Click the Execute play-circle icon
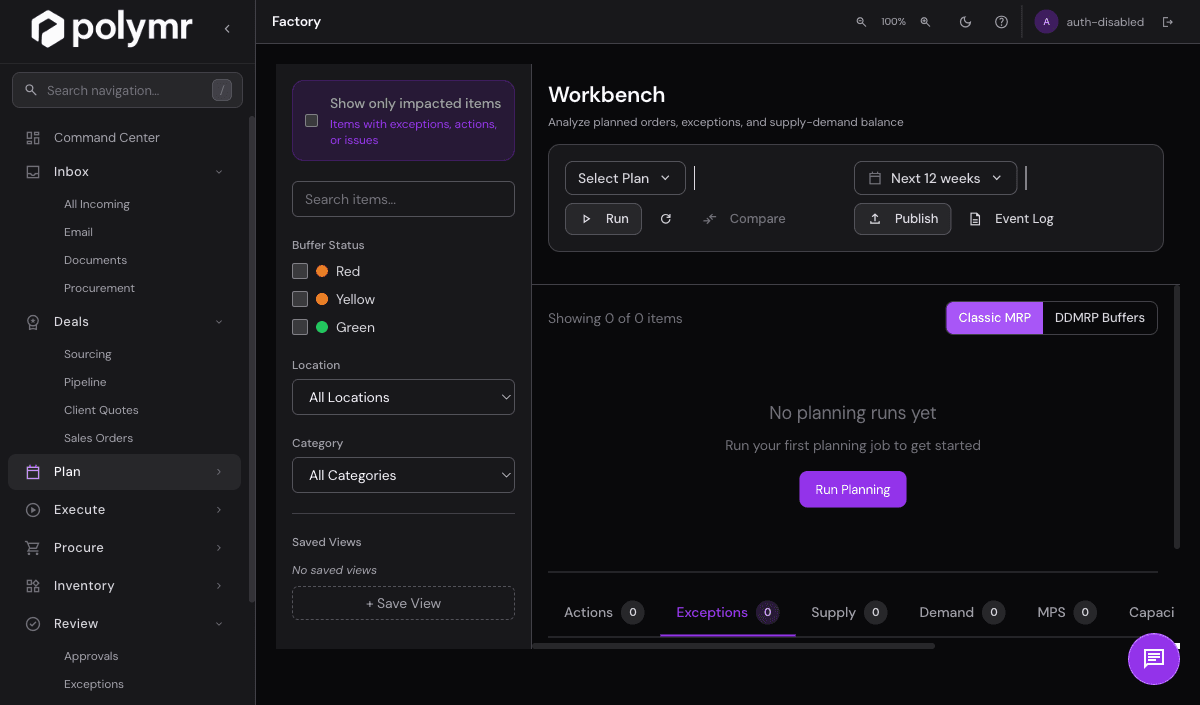Viewport: 1200px width, 705px height. (x=33, y=510)
